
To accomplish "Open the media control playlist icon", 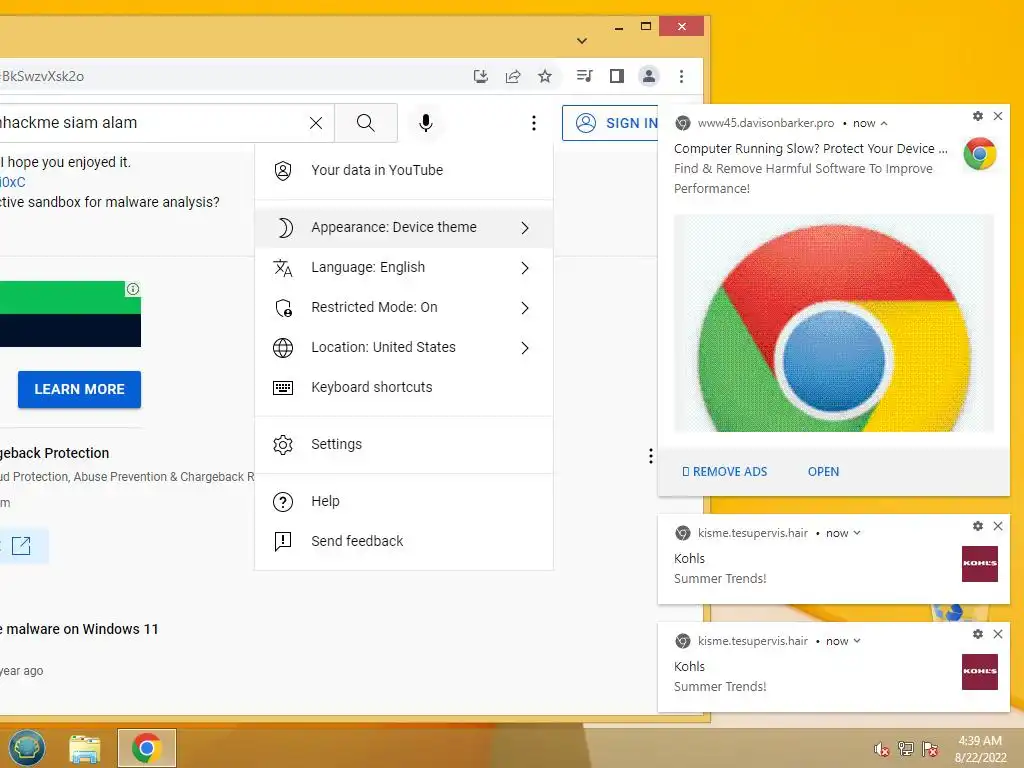I will tap(584, 76).
